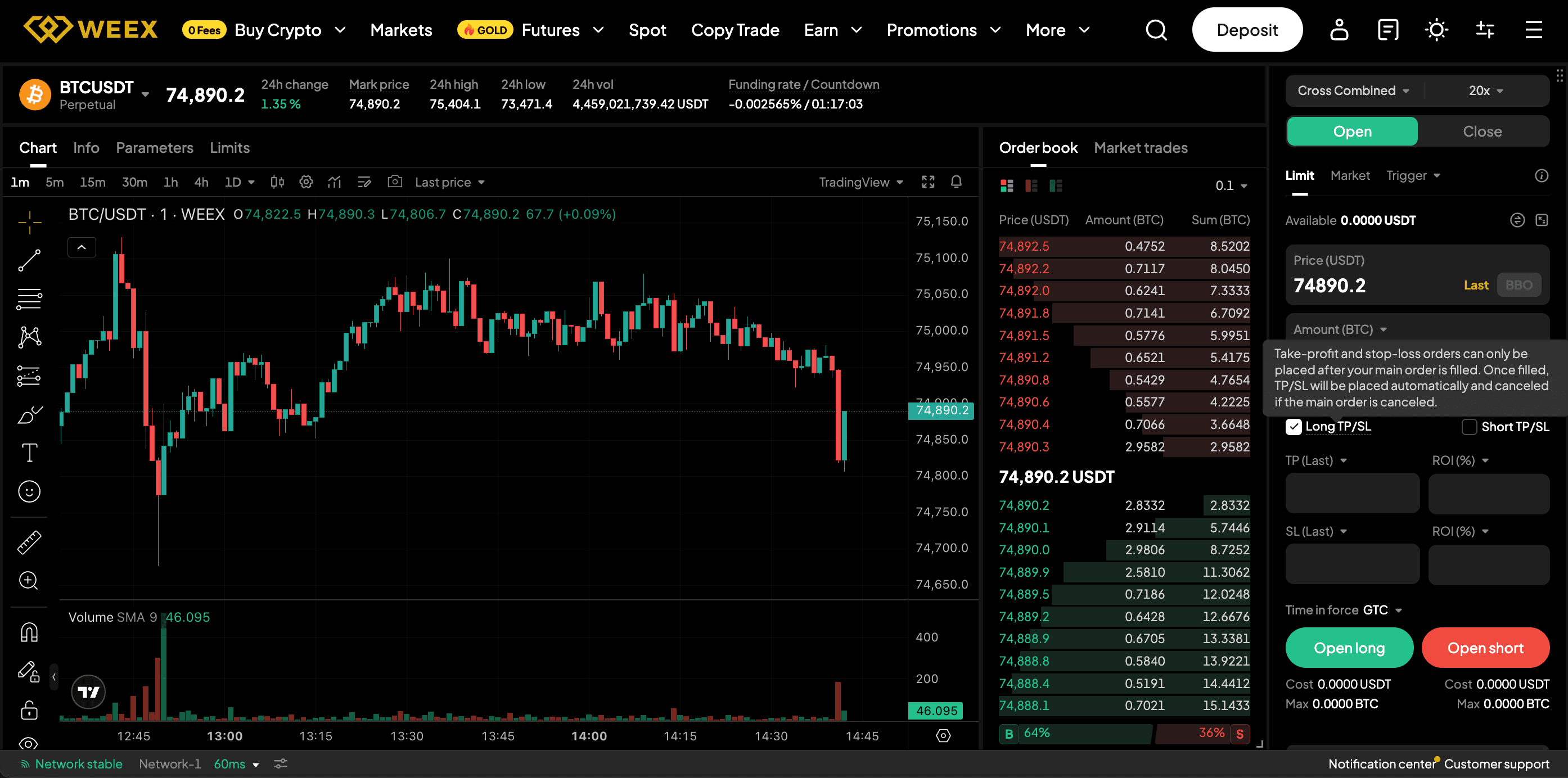Click the Deposit button
This screenshot has height=778, width=1568.
[x=1247, y=30]
